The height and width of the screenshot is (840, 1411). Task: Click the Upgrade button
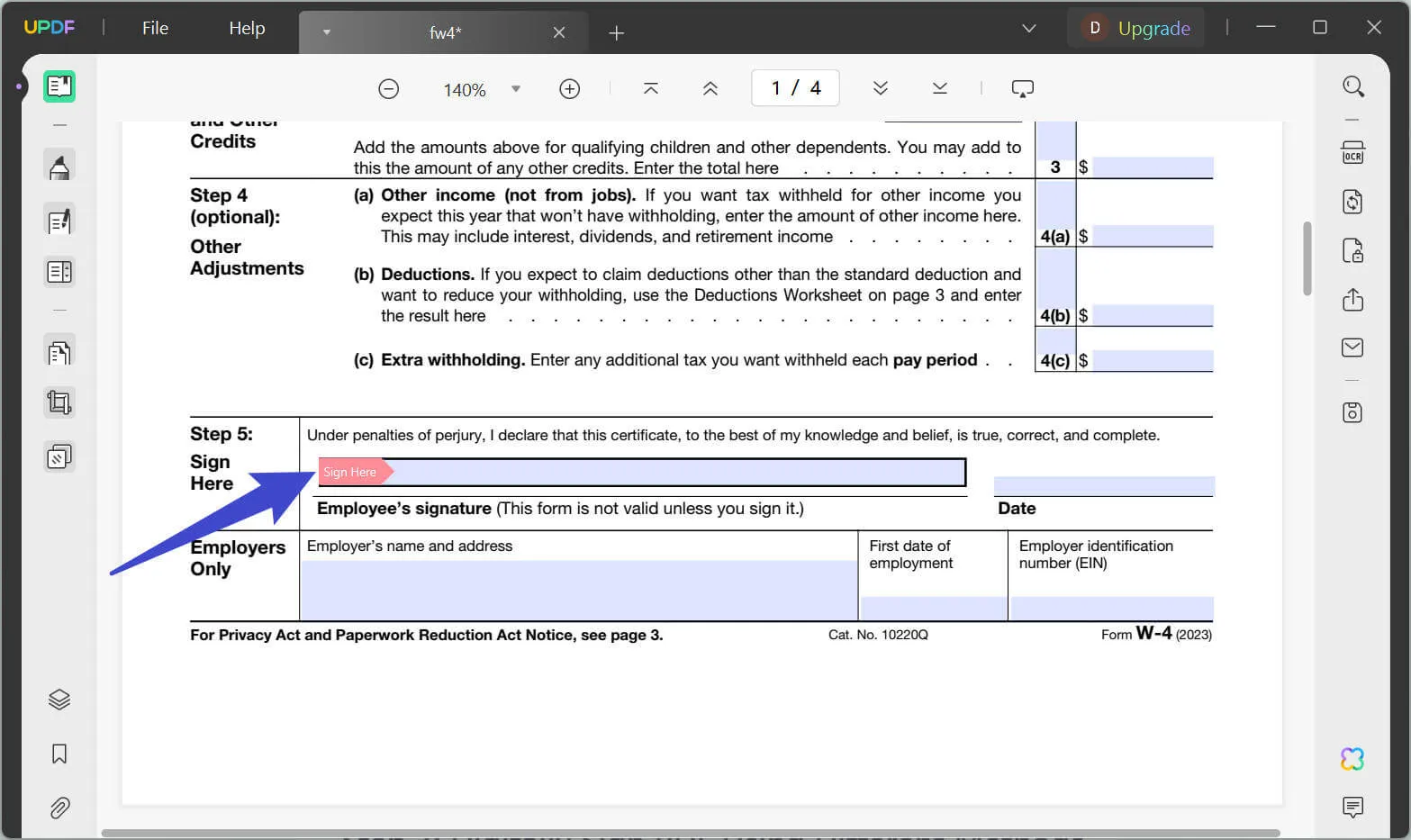(x=1153, y=28)
